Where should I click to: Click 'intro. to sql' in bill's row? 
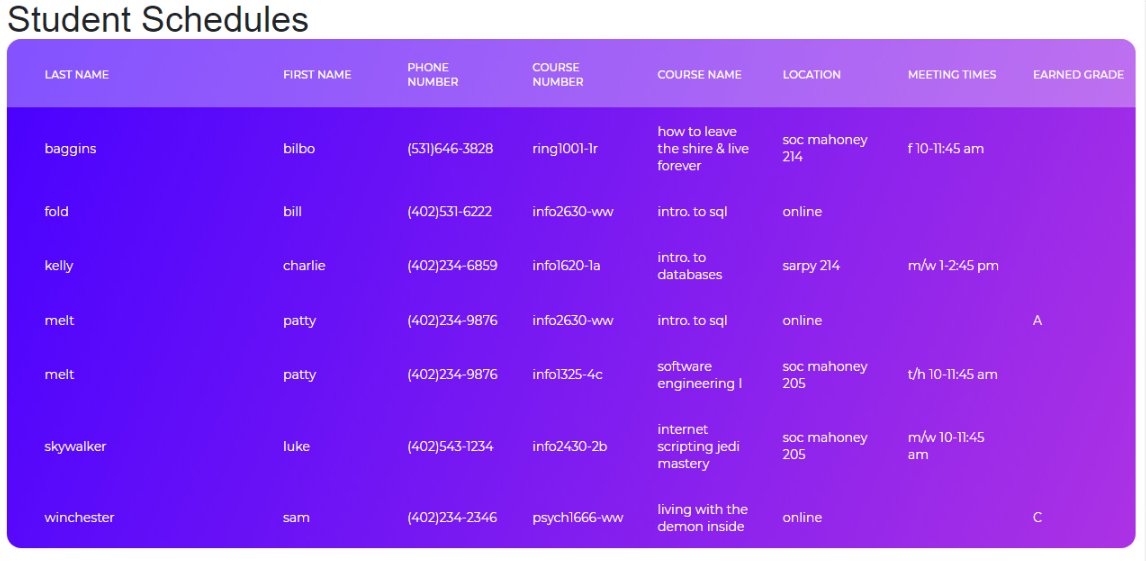pos(692,212)
